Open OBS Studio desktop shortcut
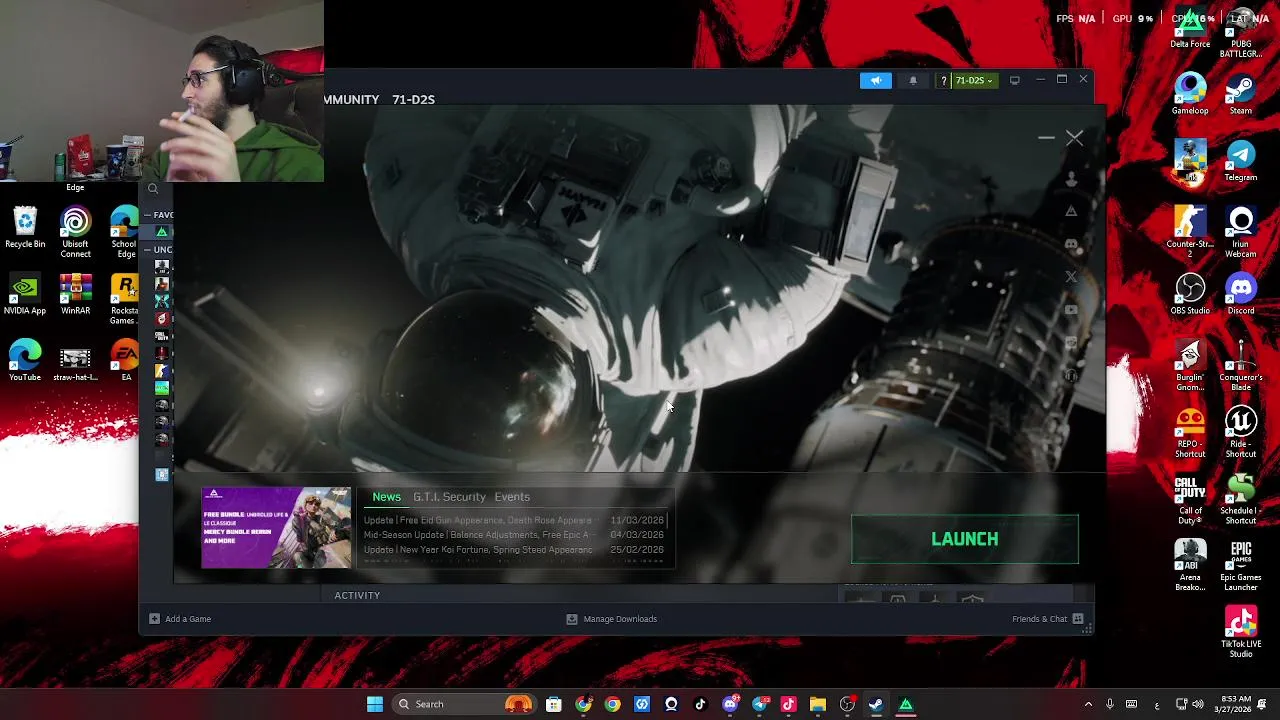The height and width of the screenshot is (720, 1280). pyautogui.click(x=1190, y=294)
